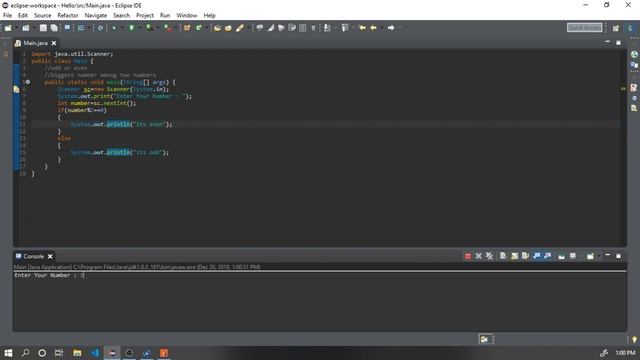Open the dropdown arrow next to New icon
This screenshot has height=360, width=640.
tap(16, 28)
